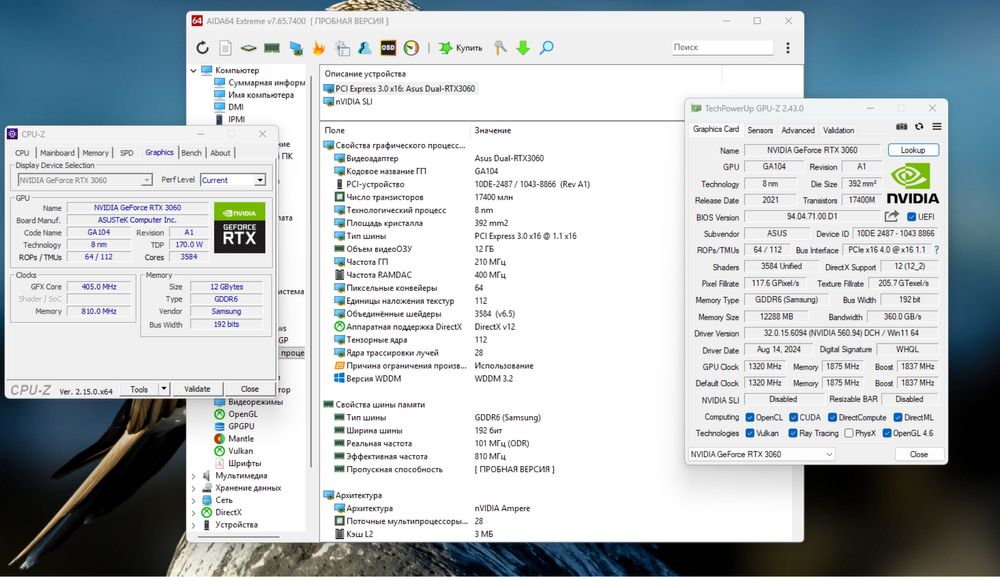Focus the Поиск search field in AIDA64

[x=722, y=47]
